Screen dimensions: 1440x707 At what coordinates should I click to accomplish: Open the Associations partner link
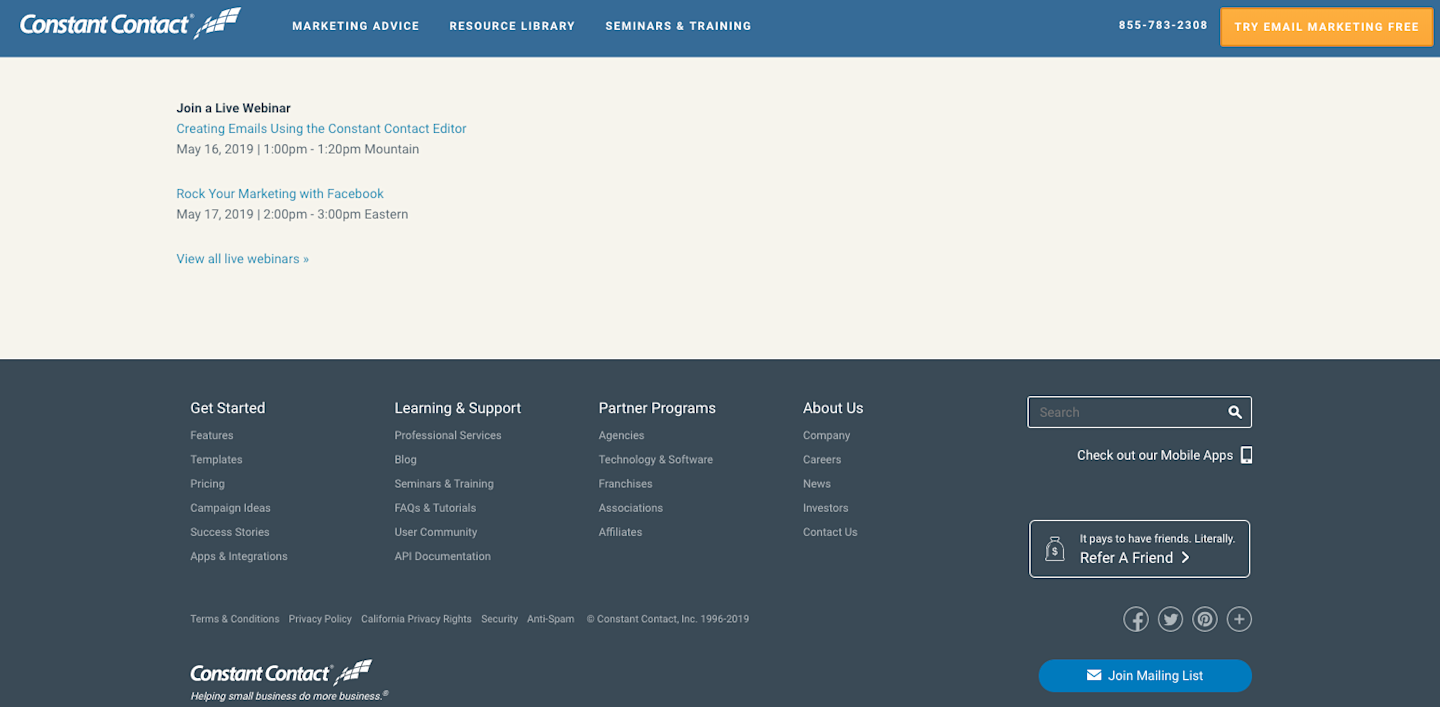click(631, 508)
